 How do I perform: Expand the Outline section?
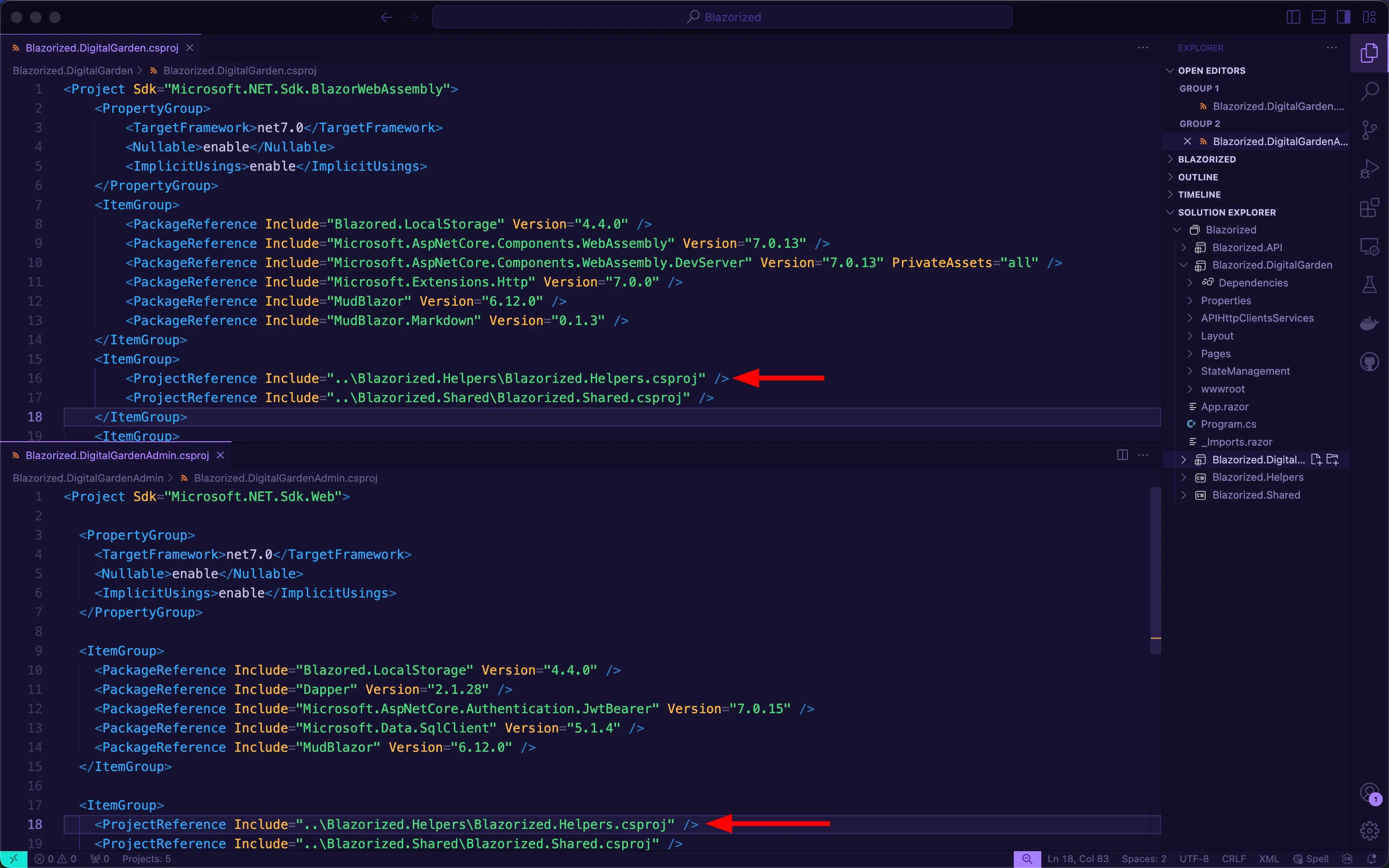(x=1257, y=177)
